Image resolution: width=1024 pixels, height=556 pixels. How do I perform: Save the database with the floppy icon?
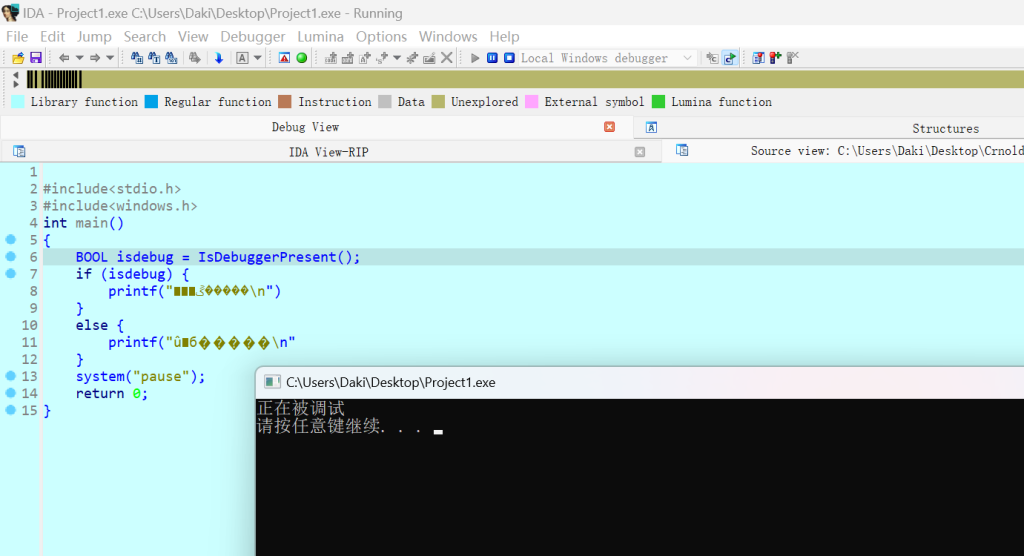[x=36, y=58]
